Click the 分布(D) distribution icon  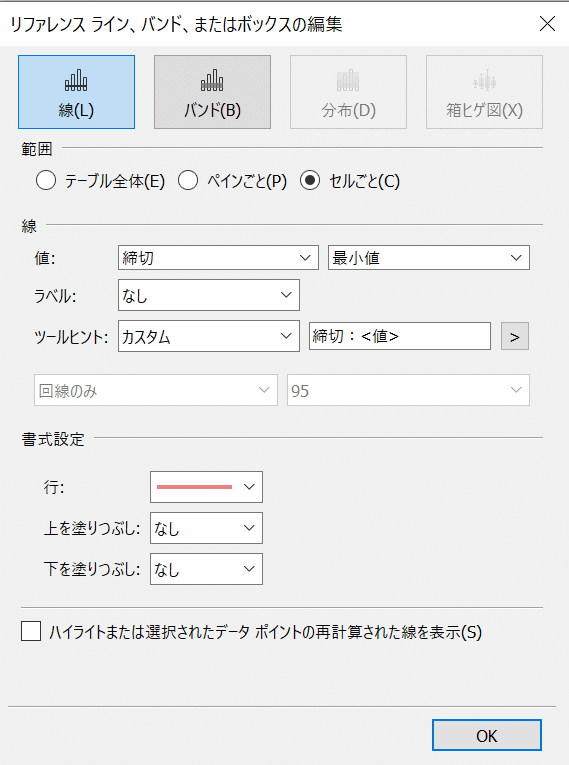coord(348,92)
